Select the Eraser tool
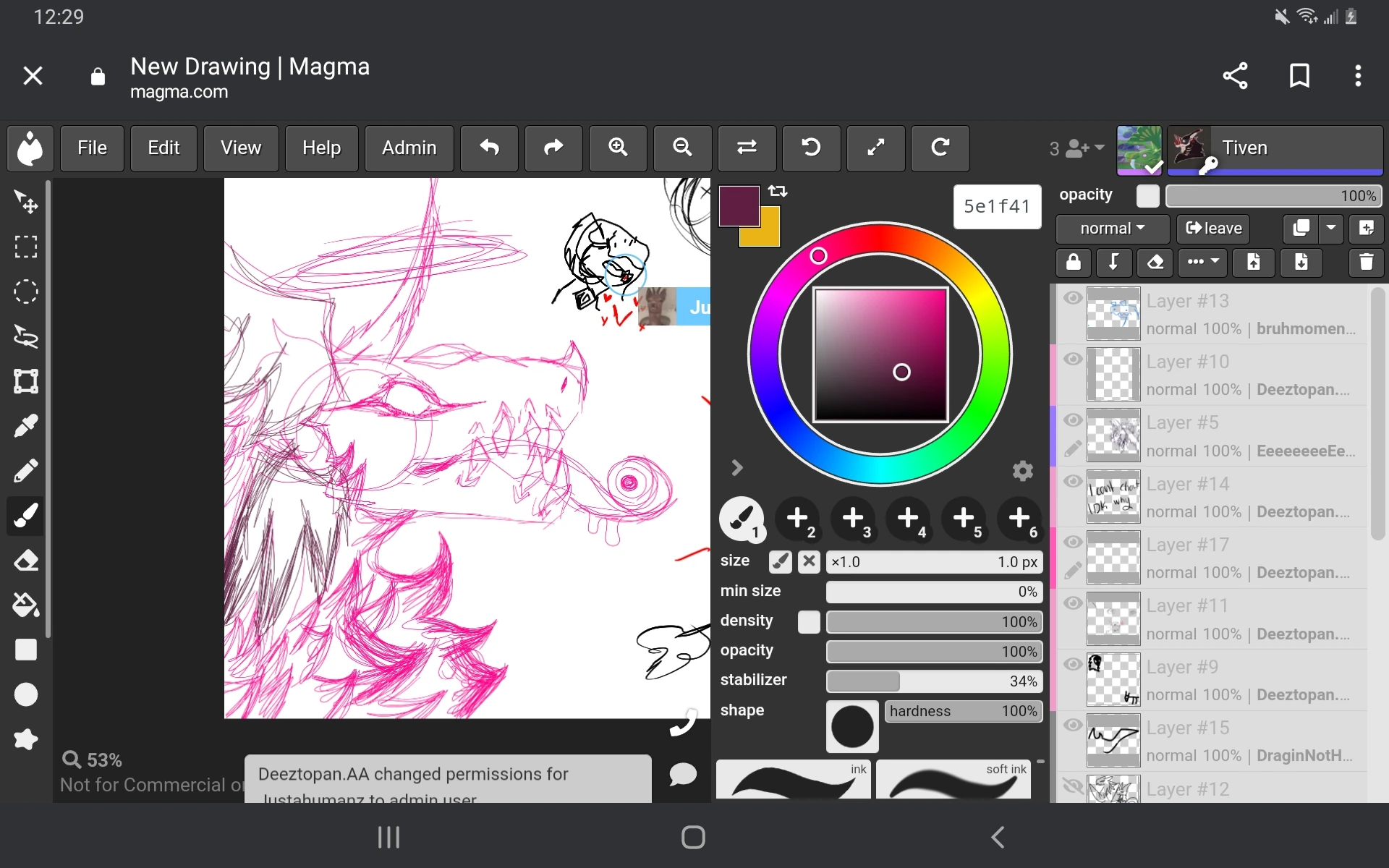Viewport: 1389px width, 868px height. point(26,561)
